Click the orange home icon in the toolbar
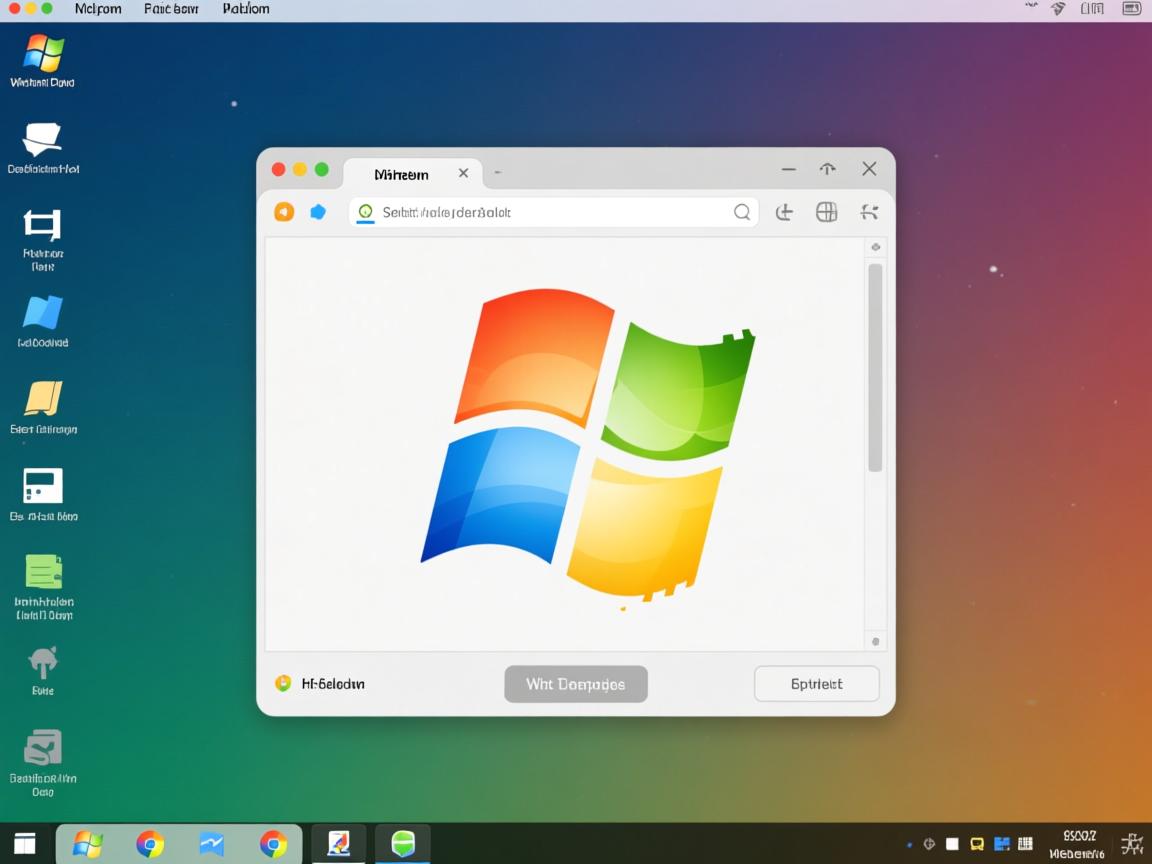The image size is (1152, 864). 284,212
